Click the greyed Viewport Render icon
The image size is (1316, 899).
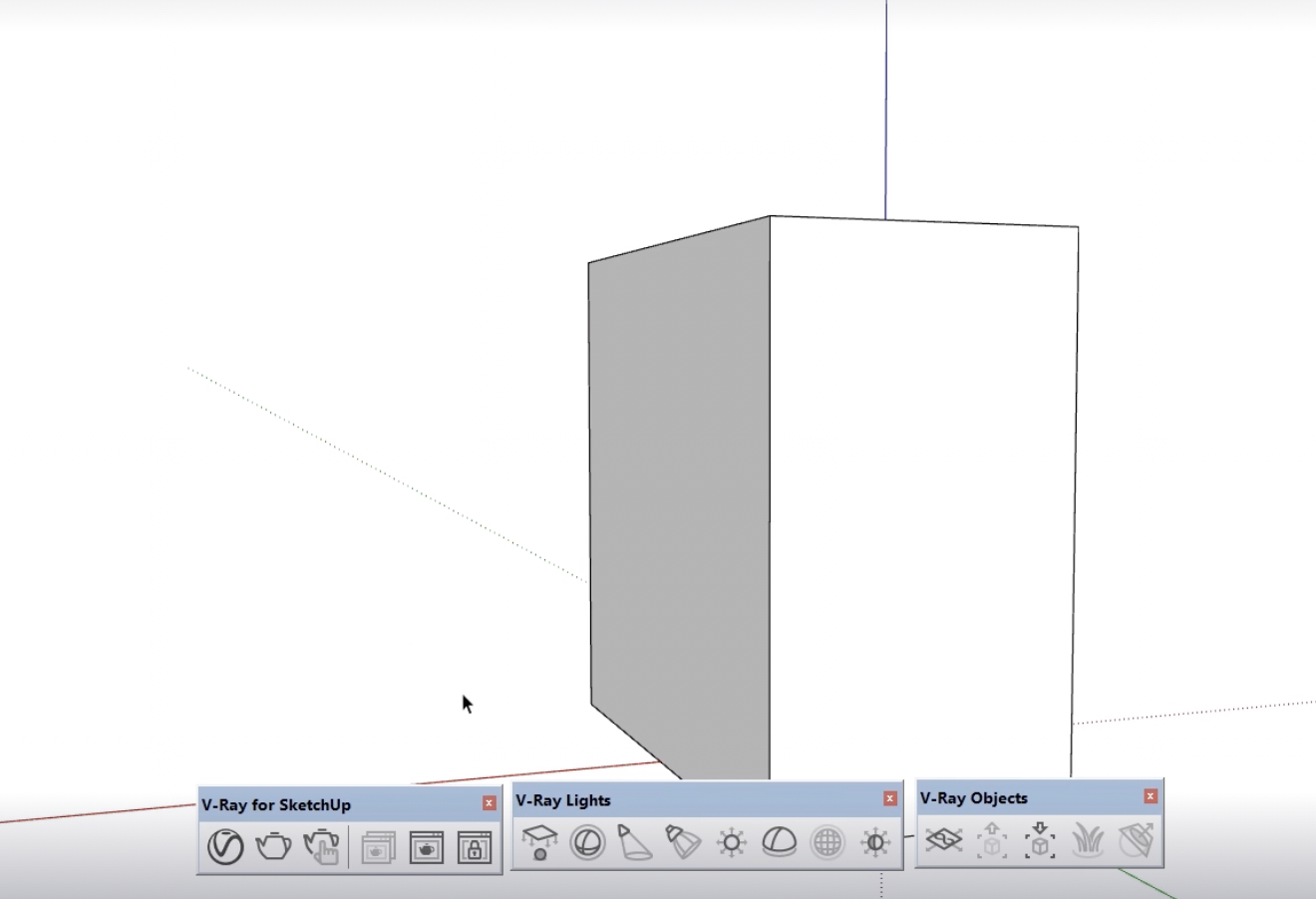(378, 847)
